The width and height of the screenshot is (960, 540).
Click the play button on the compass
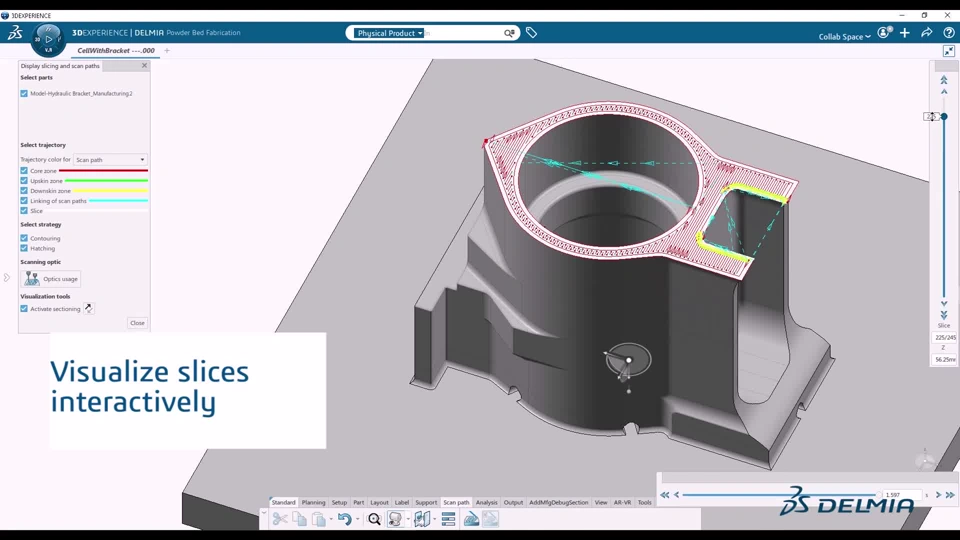pyautogui.click(x=49, y=39)
